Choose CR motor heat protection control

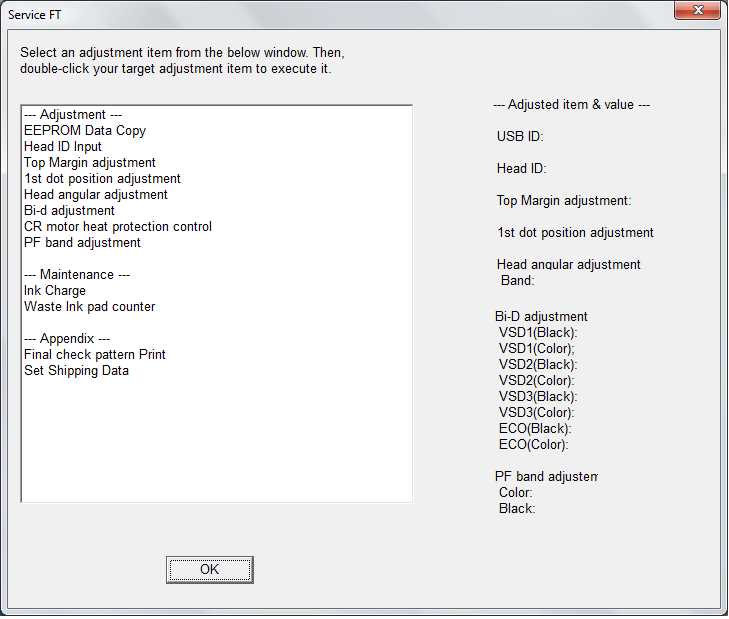click(118, 226)
